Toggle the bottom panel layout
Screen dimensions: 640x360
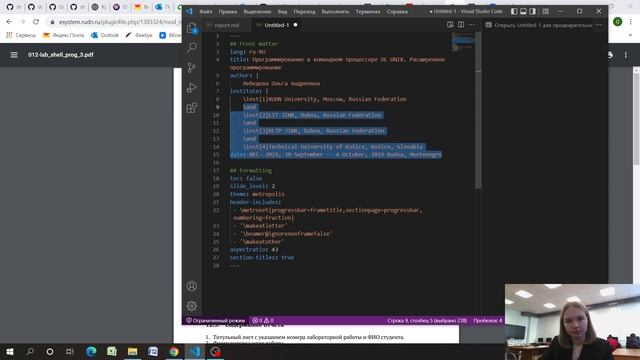[x=523, y=11]
